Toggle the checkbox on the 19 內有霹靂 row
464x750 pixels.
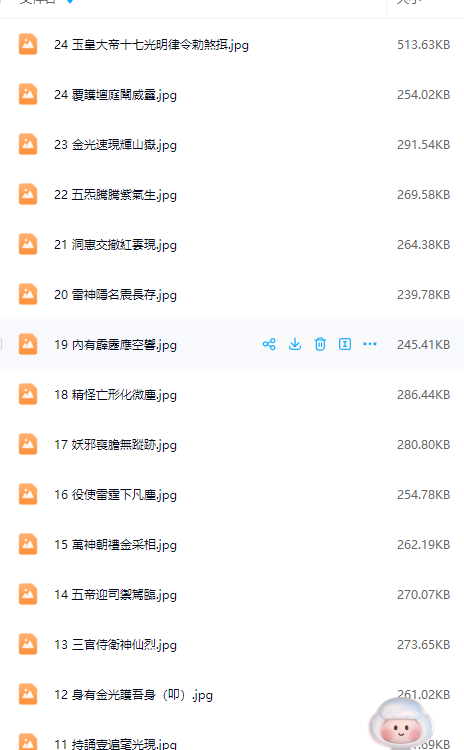pos(0,344)
